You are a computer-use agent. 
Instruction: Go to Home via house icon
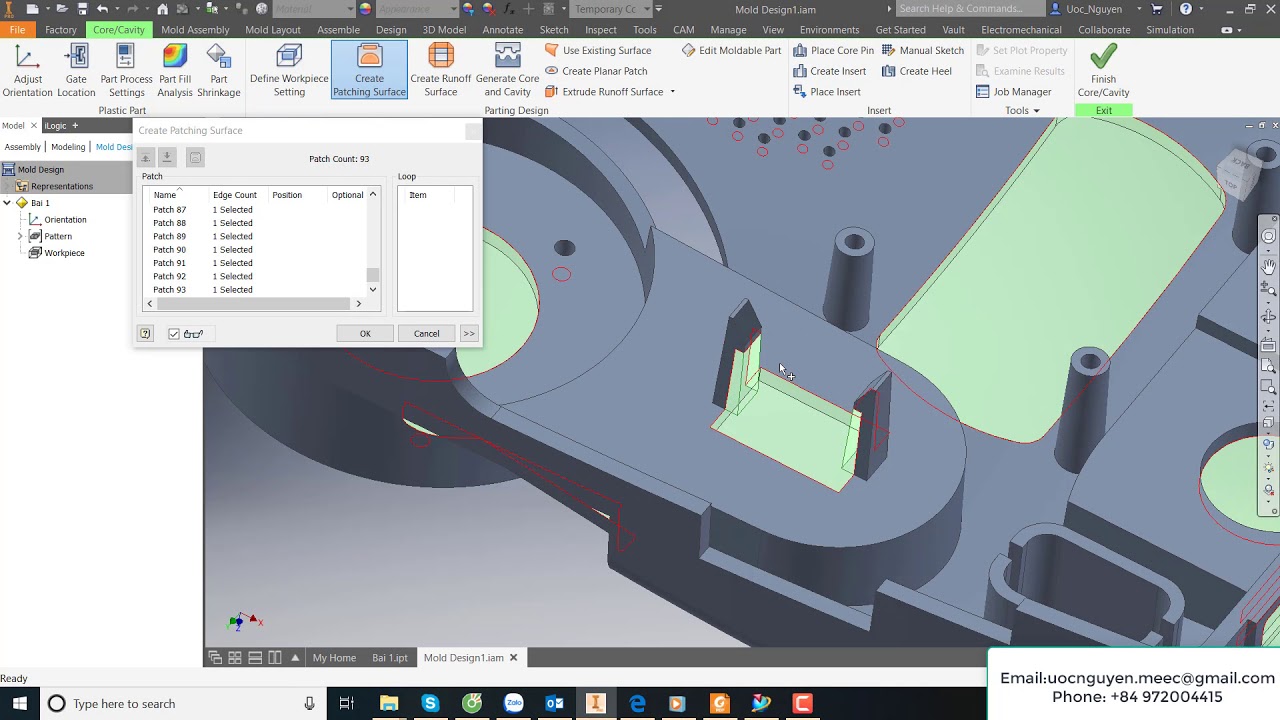tap(162, 9)
